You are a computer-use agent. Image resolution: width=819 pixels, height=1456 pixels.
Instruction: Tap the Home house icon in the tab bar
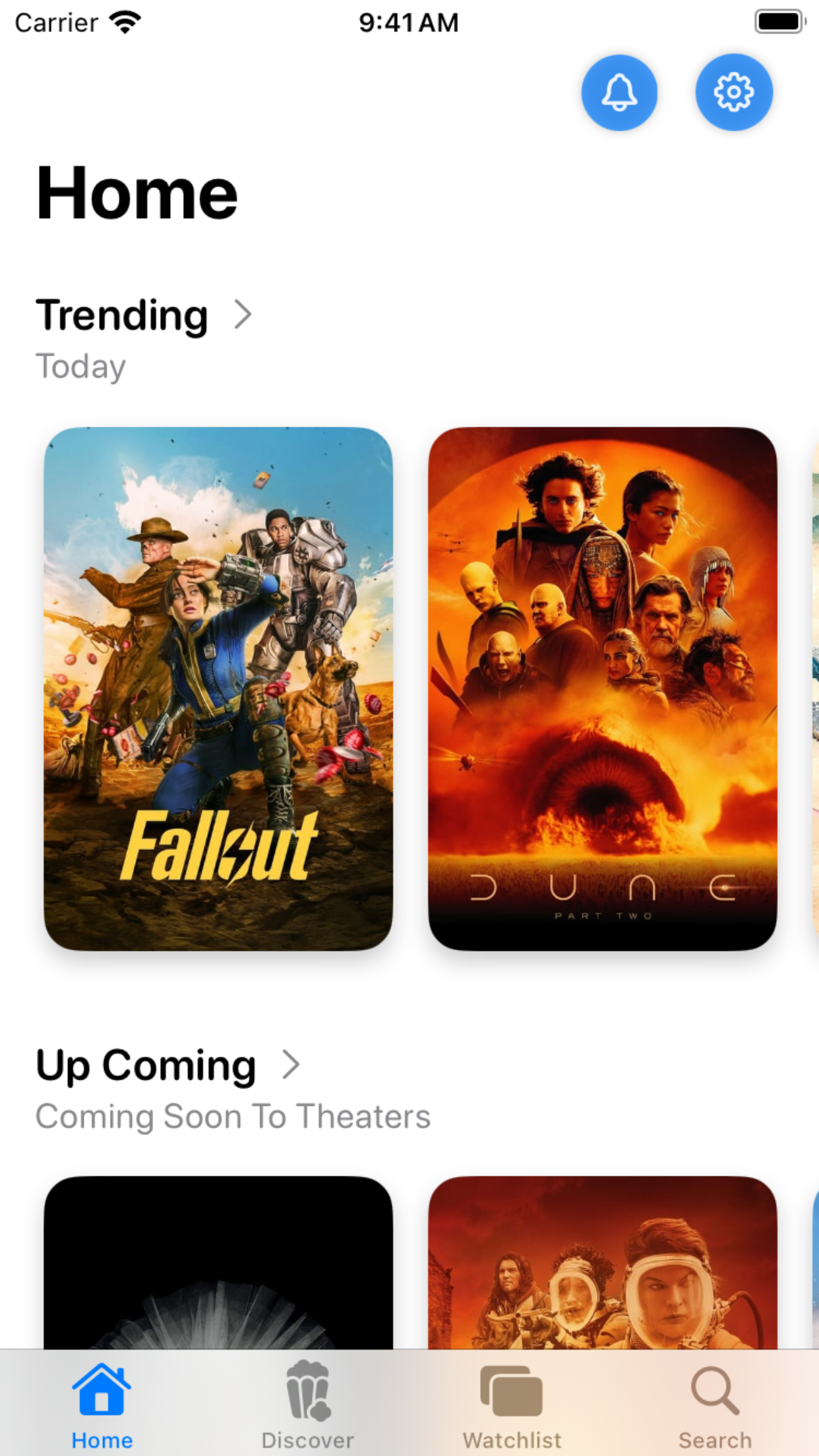tap(102, 1389)
